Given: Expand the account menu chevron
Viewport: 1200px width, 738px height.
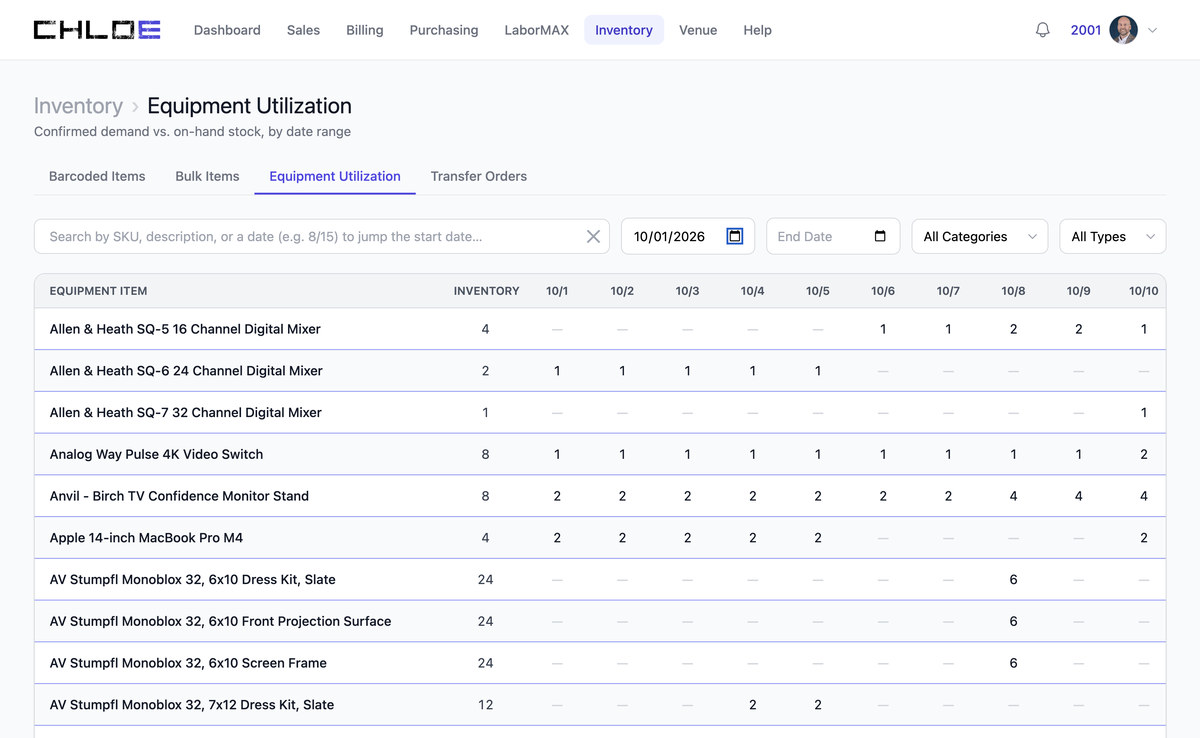Looking at the screenshot, I should point(1152,30).
